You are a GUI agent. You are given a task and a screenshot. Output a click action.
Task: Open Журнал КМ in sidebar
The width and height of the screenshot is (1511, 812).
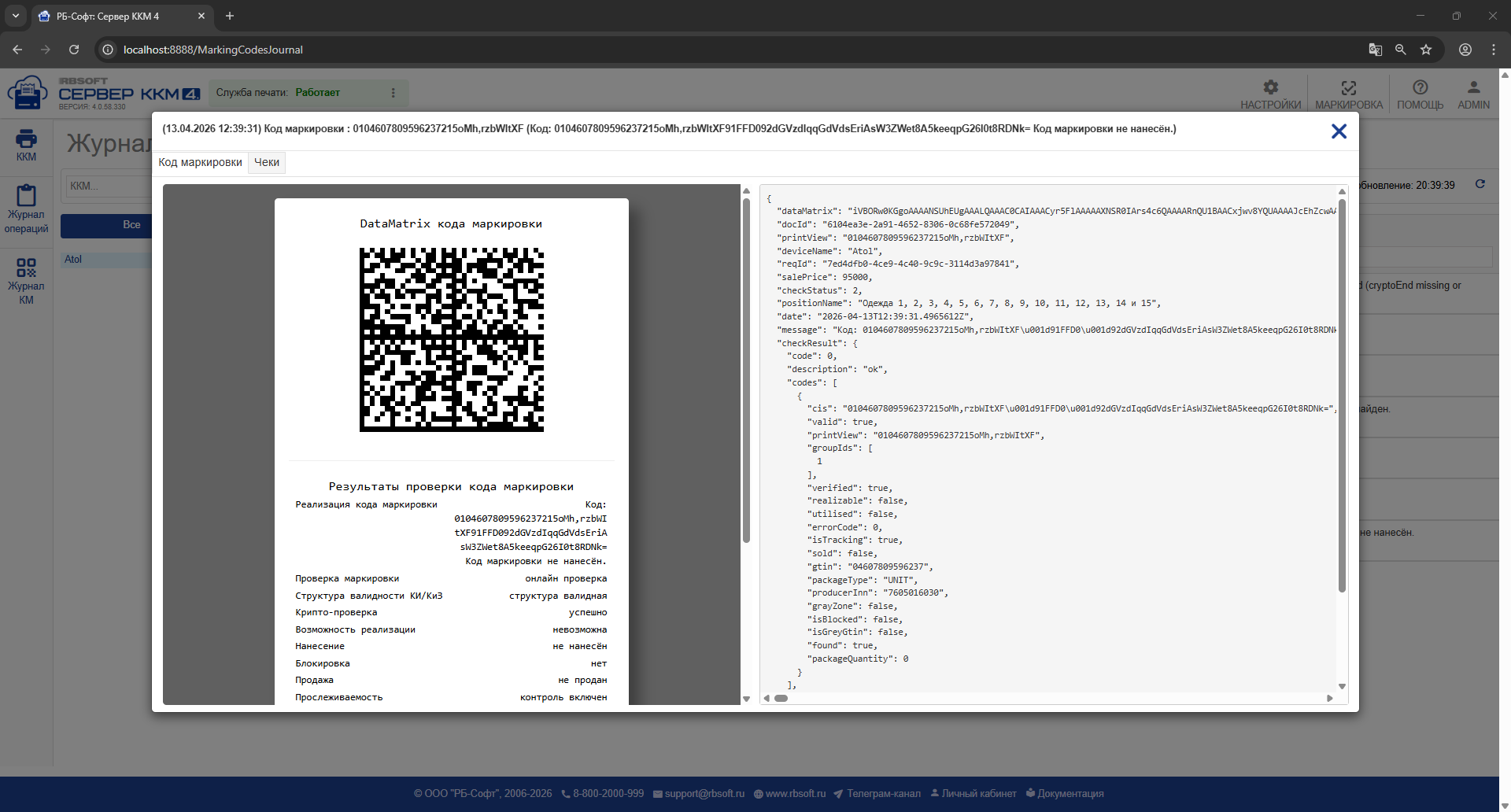point(26,281)
